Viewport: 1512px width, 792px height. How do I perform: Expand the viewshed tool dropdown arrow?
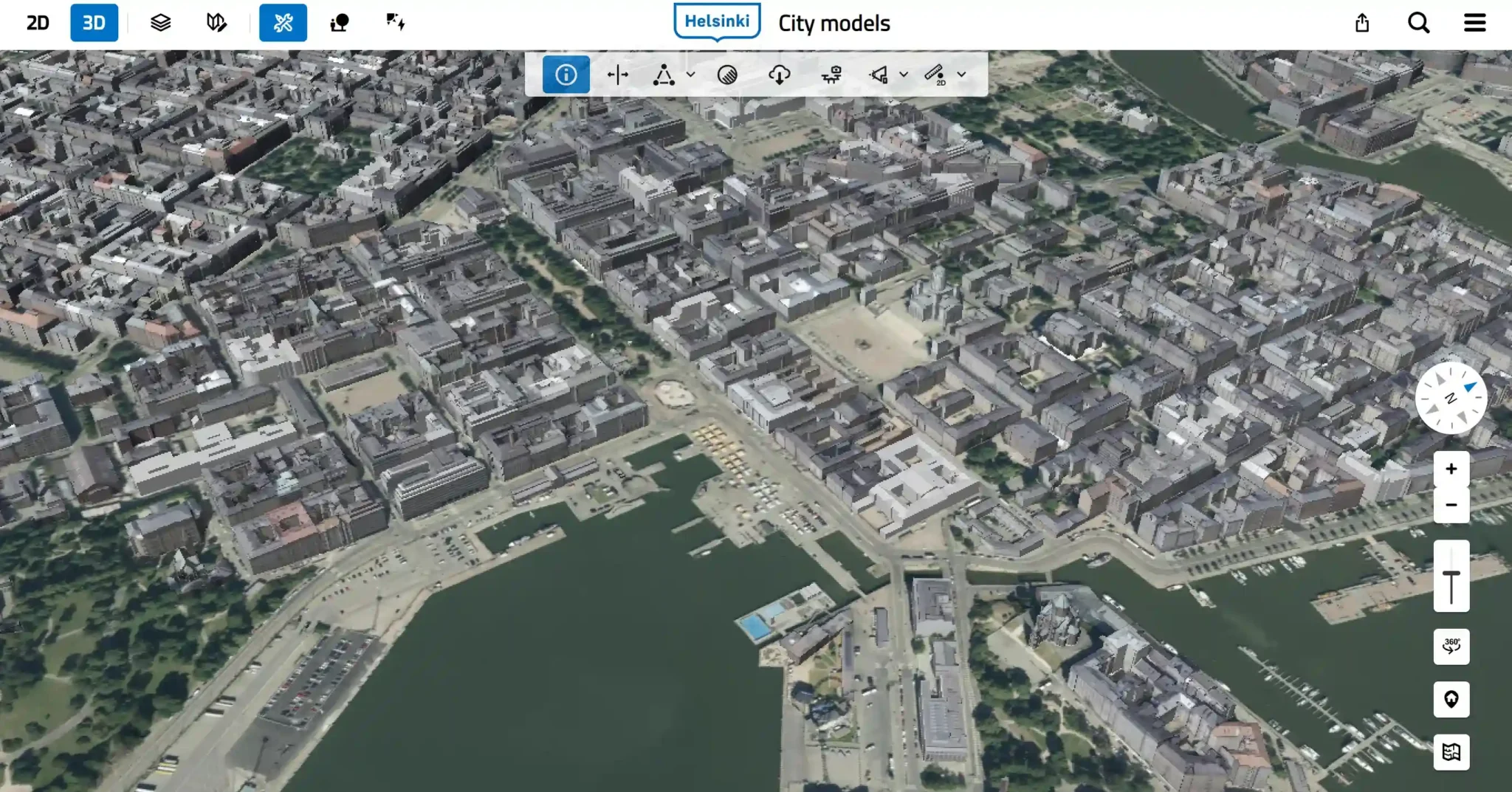pos(903,75)
